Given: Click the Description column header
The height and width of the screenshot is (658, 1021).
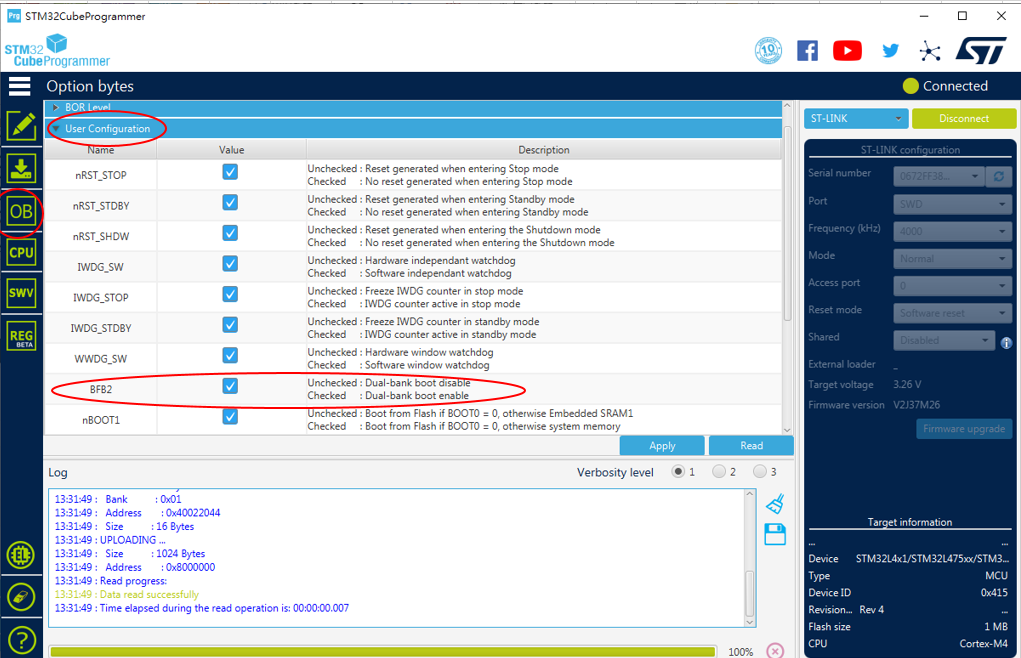Looking at the screenshot, I should coord(544,150).
